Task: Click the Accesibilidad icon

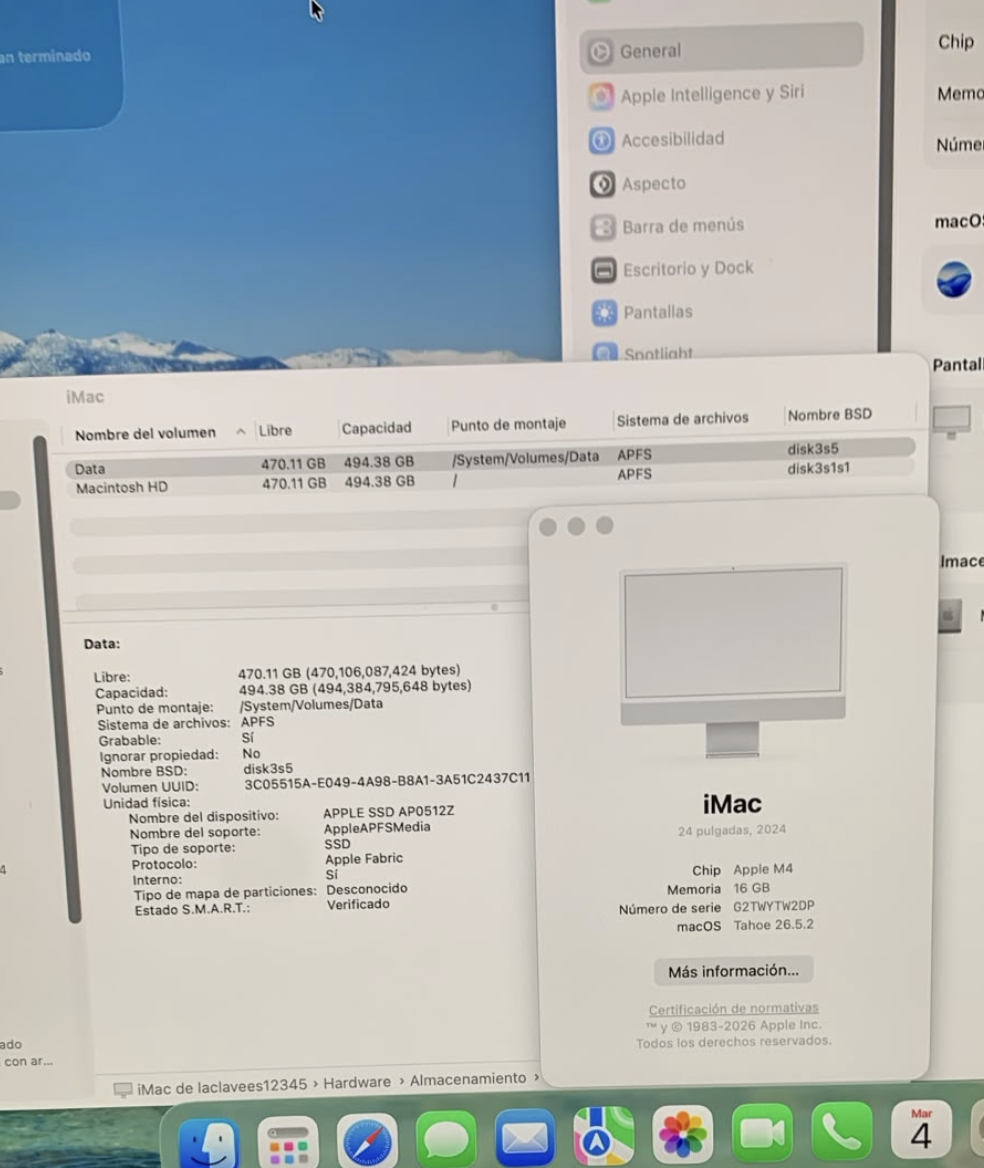Action: [602, 140]
